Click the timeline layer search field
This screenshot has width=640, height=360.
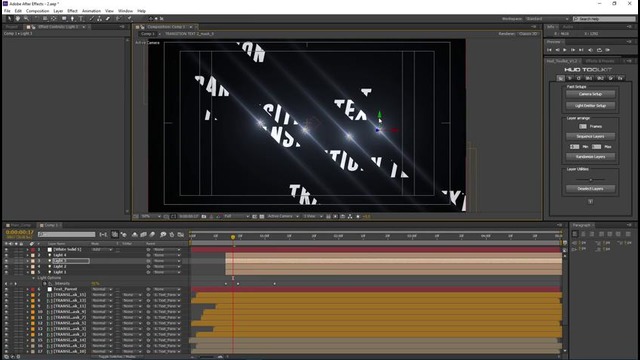(67, 234)
